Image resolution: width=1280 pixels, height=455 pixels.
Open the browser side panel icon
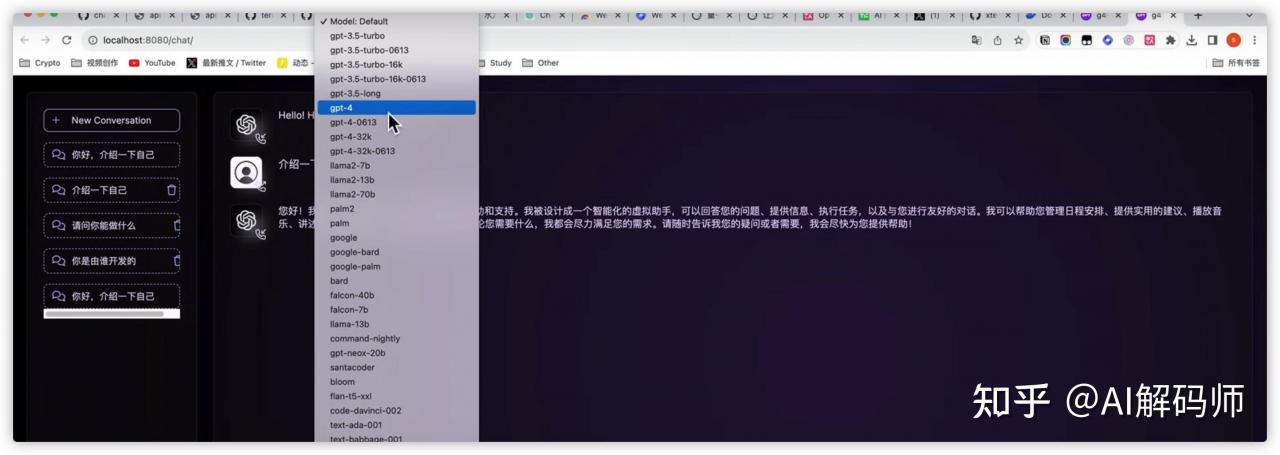pyautogui.click(x=1212, y=40)
